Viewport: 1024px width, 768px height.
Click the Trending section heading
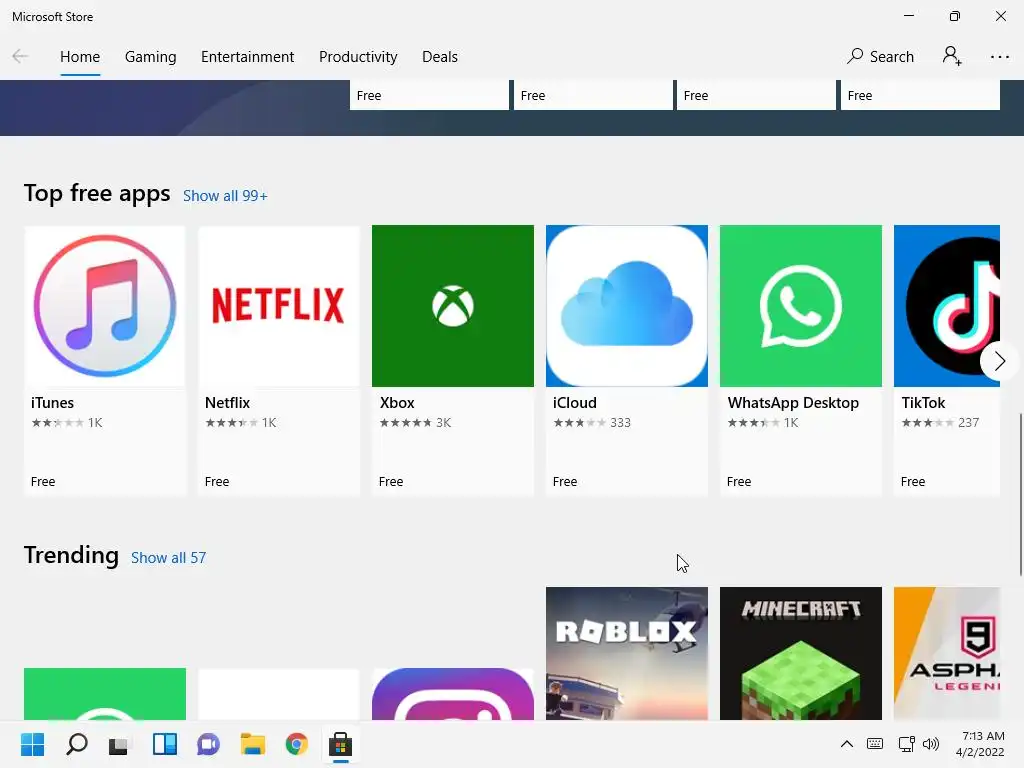(x=71, y=555)
